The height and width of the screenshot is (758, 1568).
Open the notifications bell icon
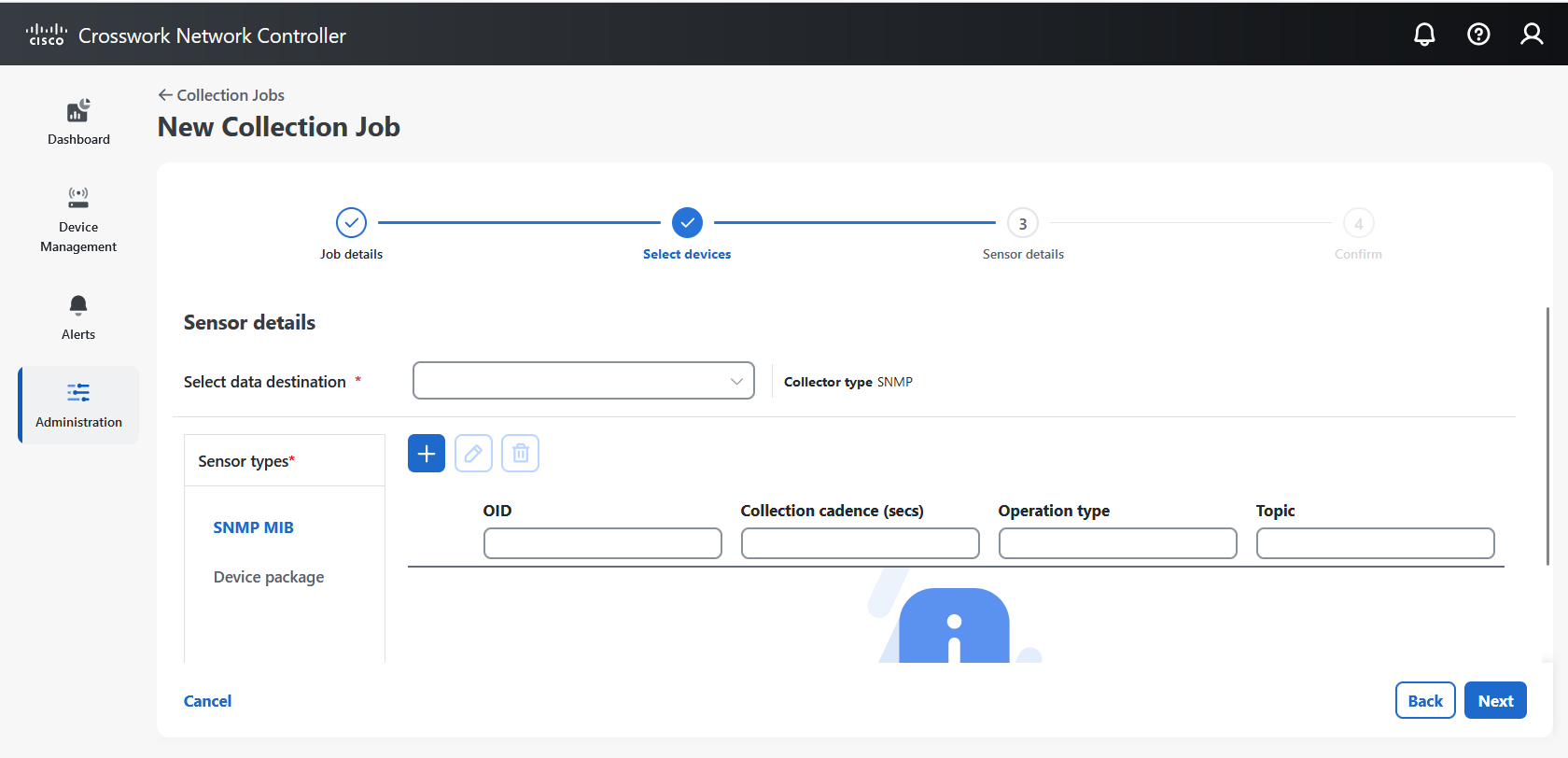click(1424, 35)
